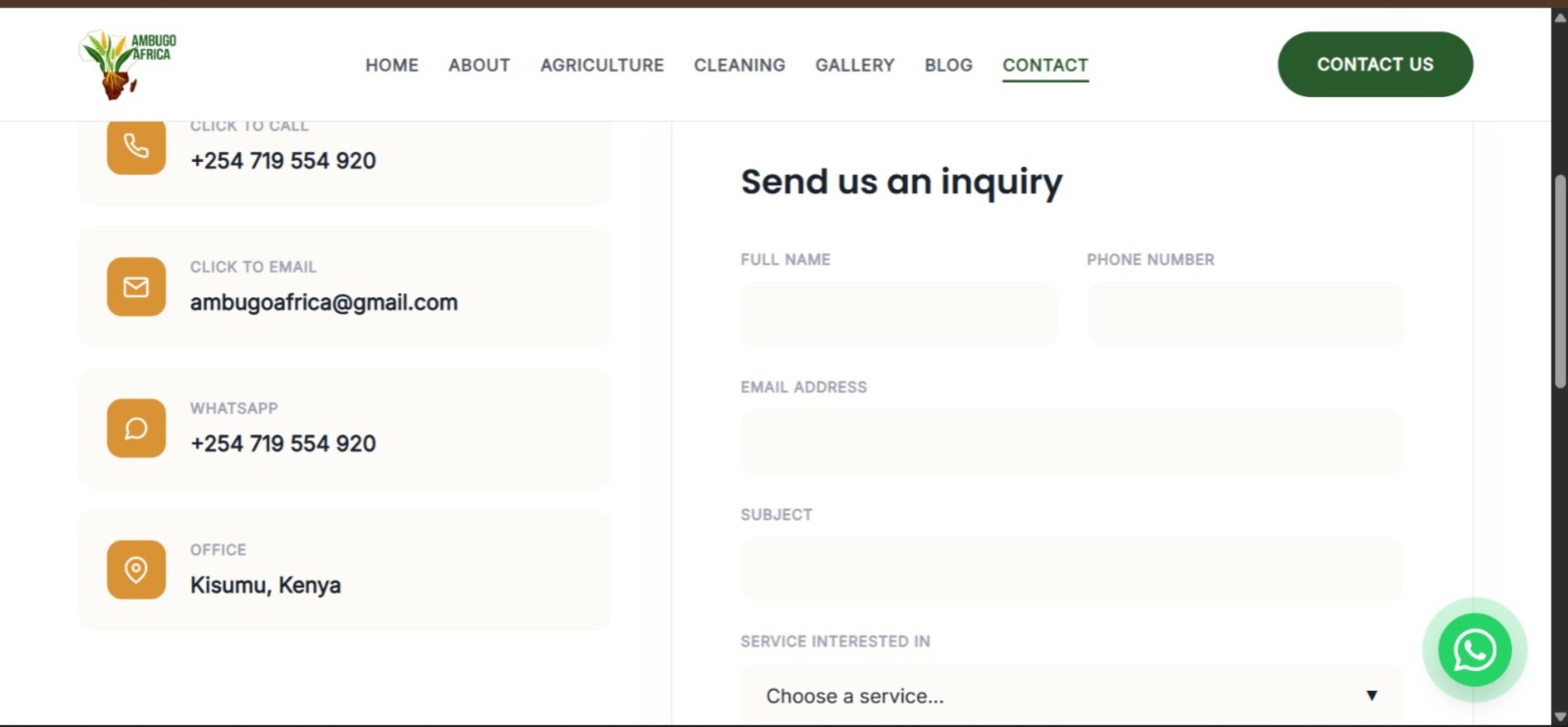Image resolution: width=1568 pixels, height=727 pixels.
Task: Go to the Home page
Action: (392, 65)
